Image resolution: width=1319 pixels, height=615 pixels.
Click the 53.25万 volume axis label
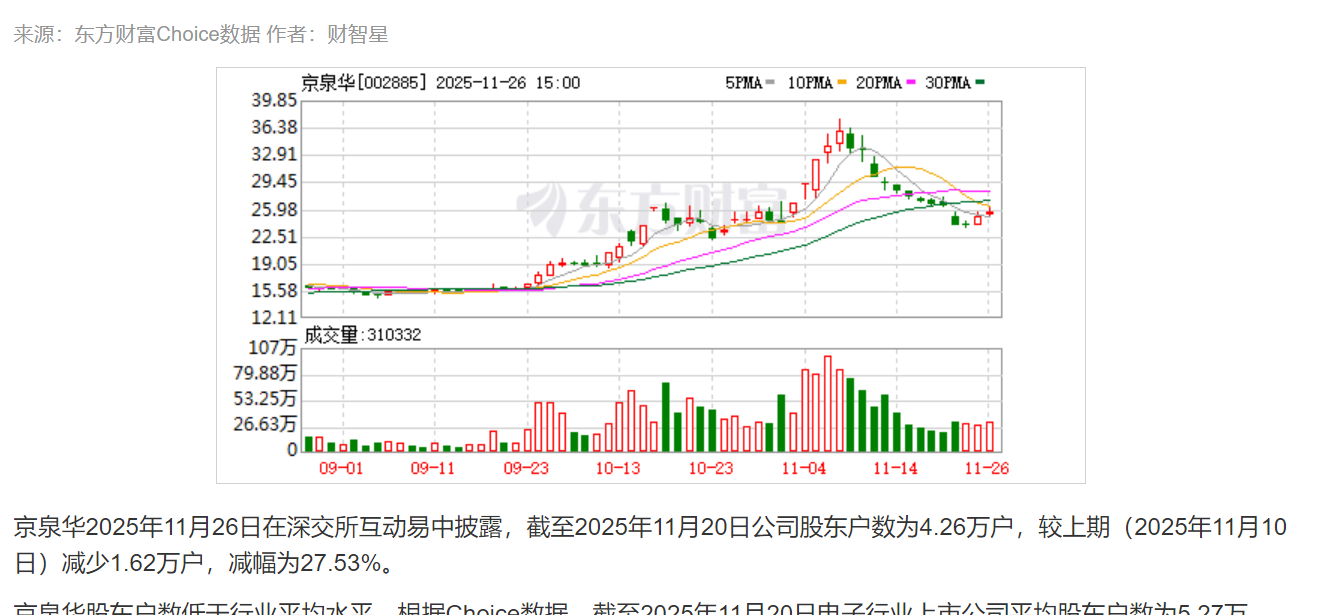tap(266, 399)
